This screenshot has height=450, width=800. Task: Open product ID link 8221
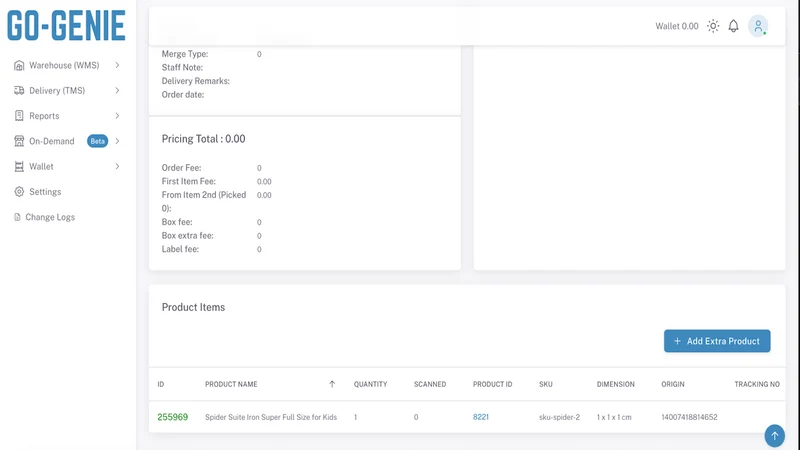pyautogui.click(x=481, y=417)
